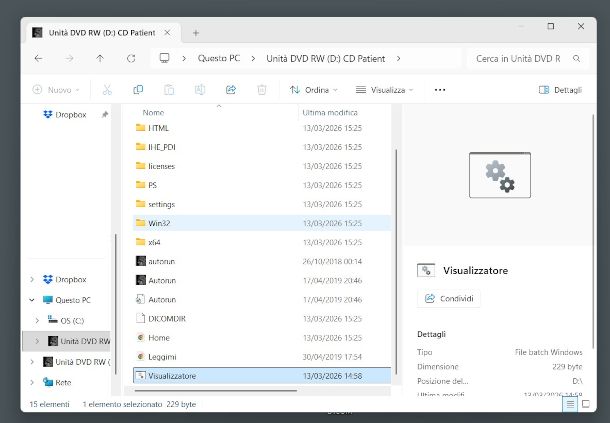
Task: Select the settings folder
Action: pos(262,204)
